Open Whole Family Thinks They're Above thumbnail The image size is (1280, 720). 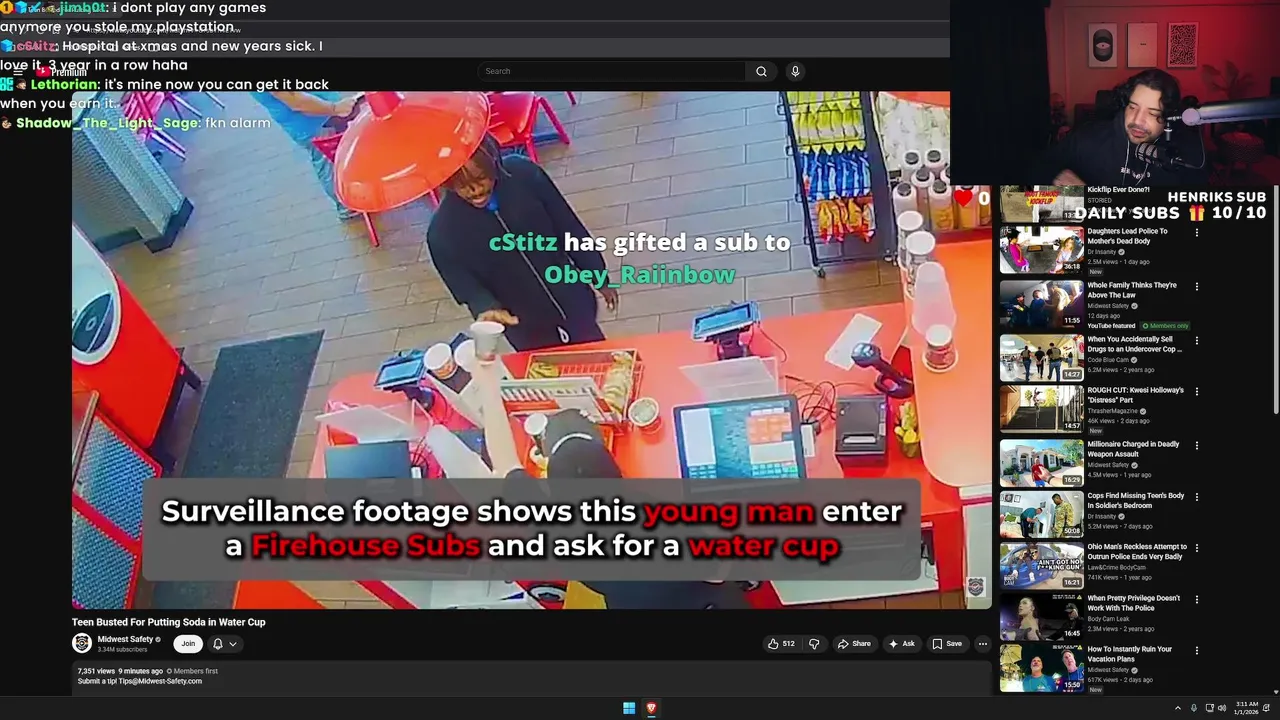pyautogui.click(x=1041, y=303)
